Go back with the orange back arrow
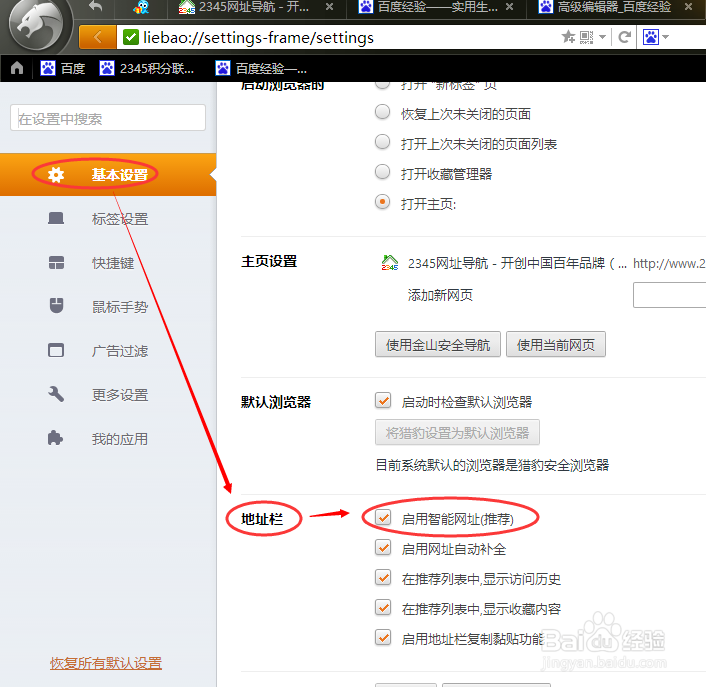706x687 pixels. (x=97, y=37)
